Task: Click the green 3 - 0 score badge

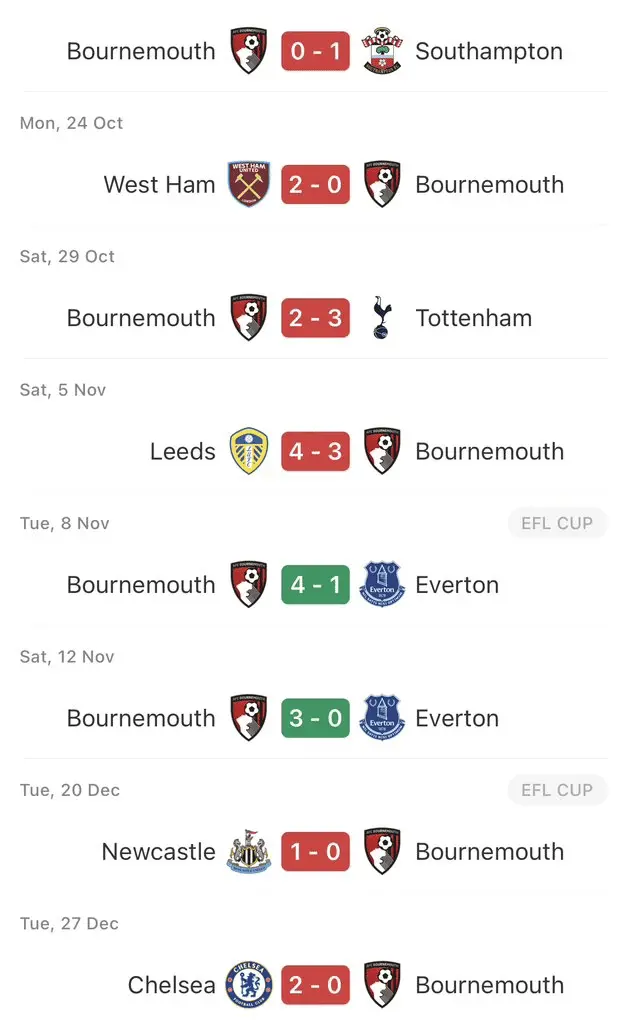Action: (315, 718)
